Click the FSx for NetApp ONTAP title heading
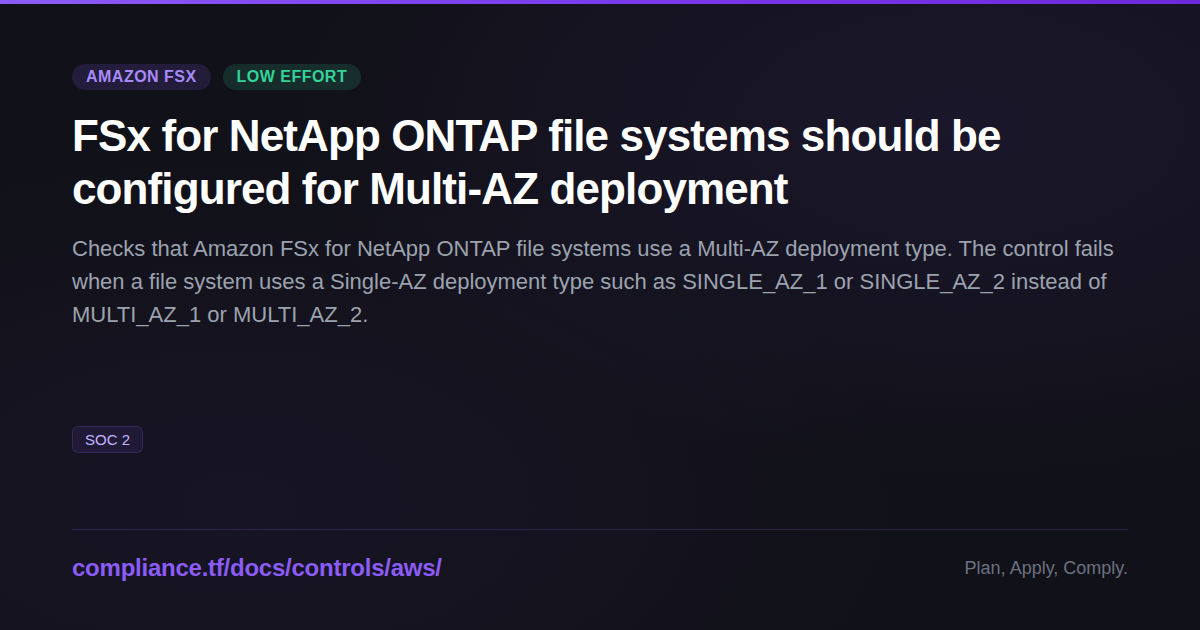The image size is (1200, 630). 536,162
